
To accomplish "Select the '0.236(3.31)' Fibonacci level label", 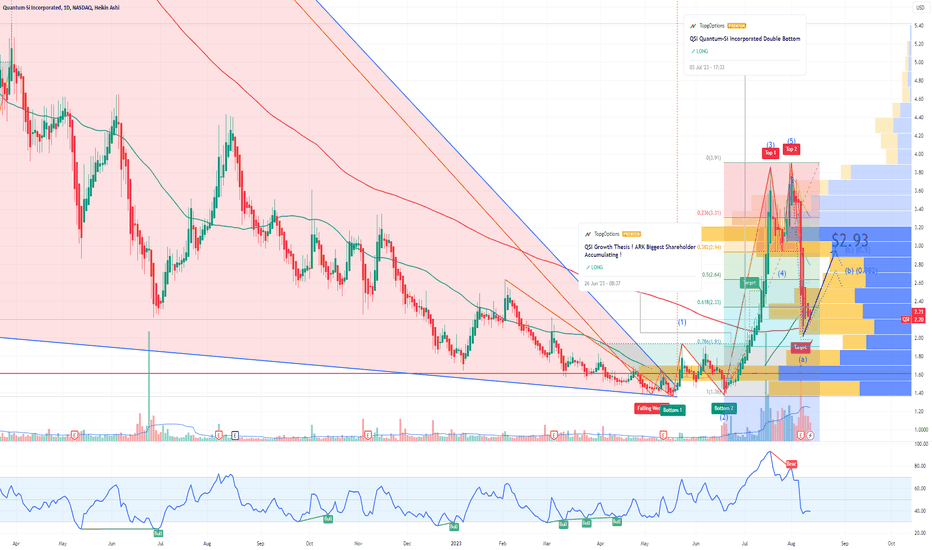I will 709,212.
